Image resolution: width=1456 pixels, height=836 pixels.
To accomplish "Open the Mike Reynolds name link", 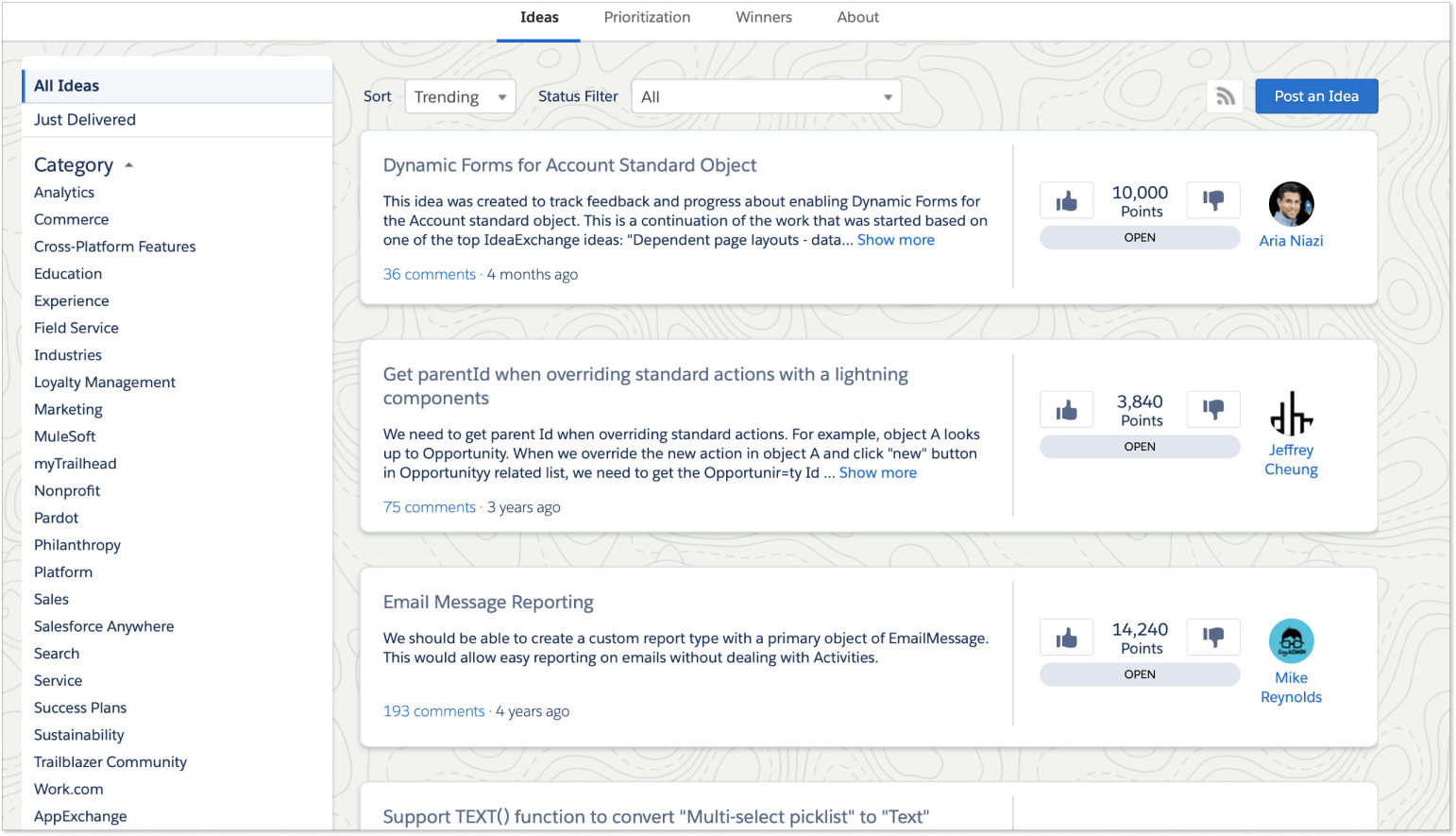I will (1291, 688).
